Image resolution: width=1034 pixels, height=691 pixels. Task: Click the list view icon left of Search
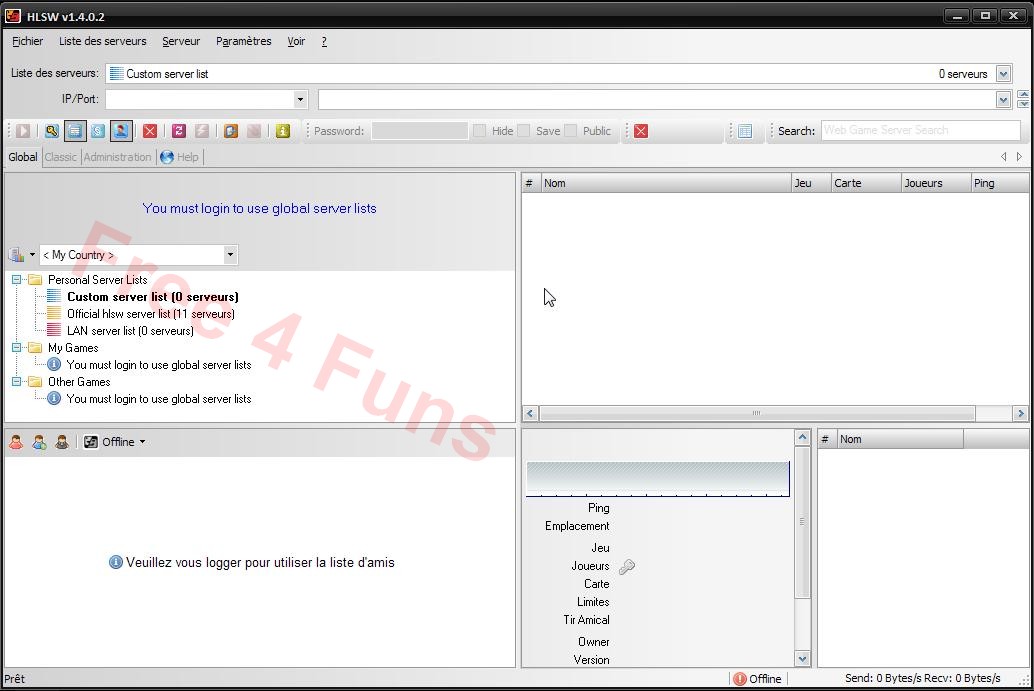click(745, 131)
